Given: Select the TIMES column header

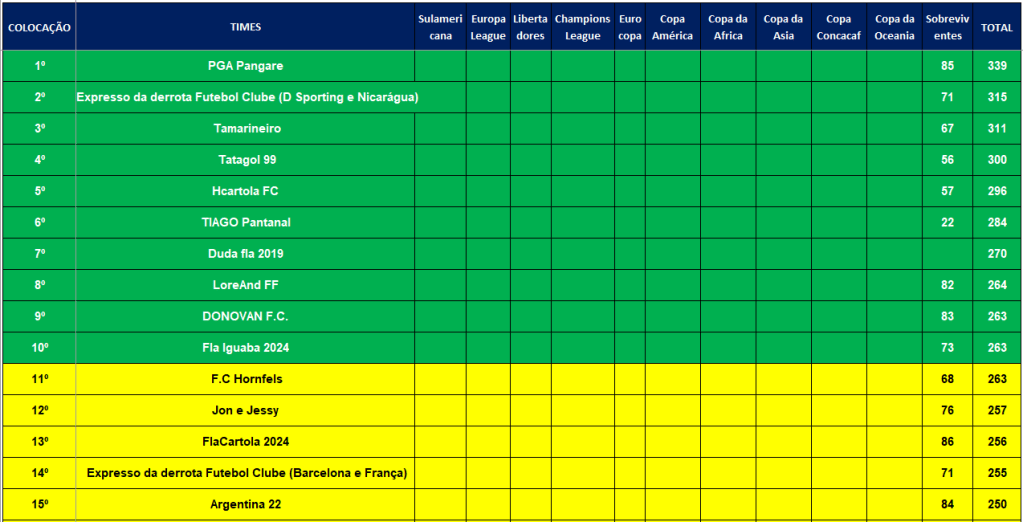Looking at the screenshot, I should point(245,27).
